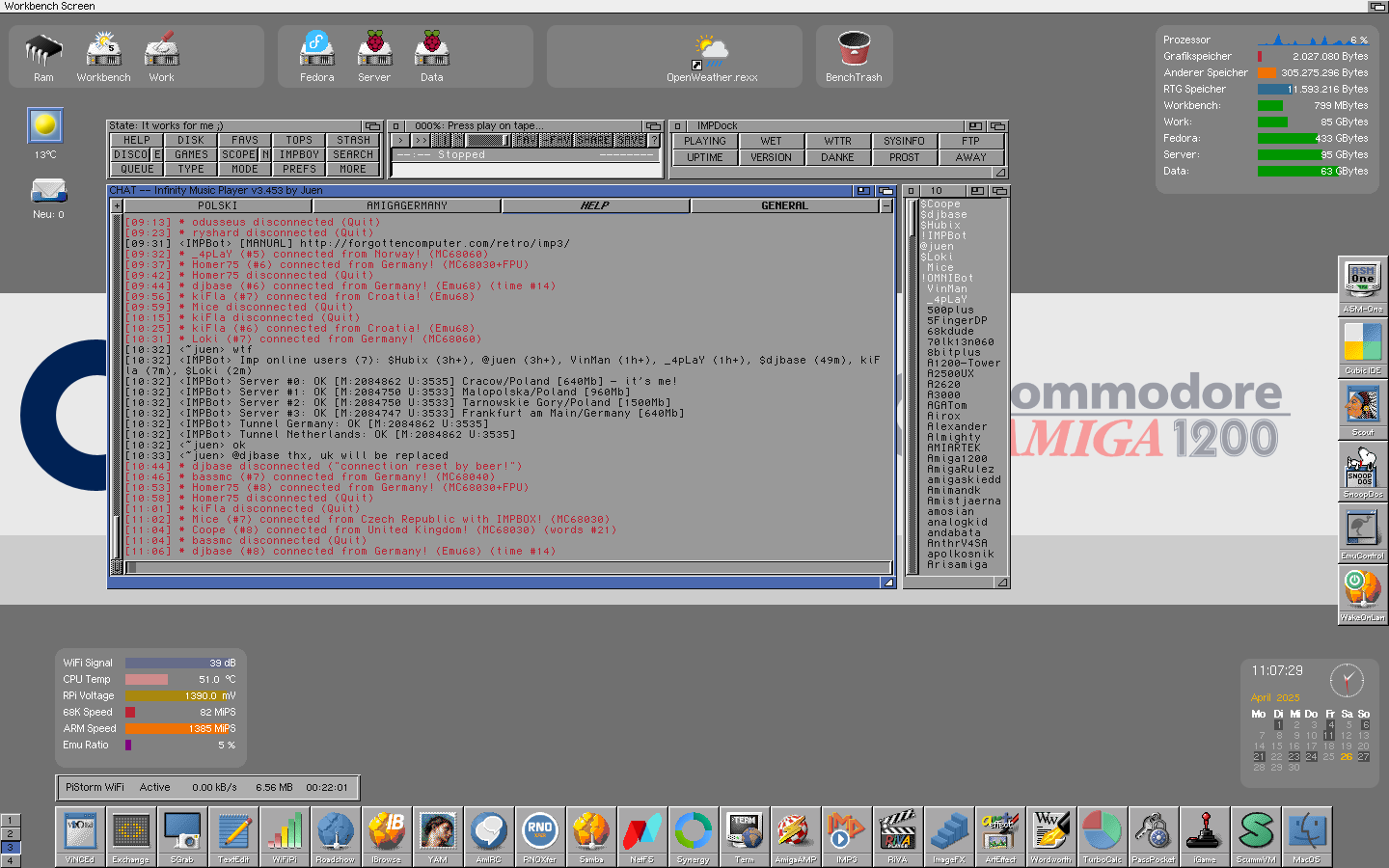1389x868 pixels.
Task: Select the POLSKI chat tab
Action: click(x=217, y=206)
